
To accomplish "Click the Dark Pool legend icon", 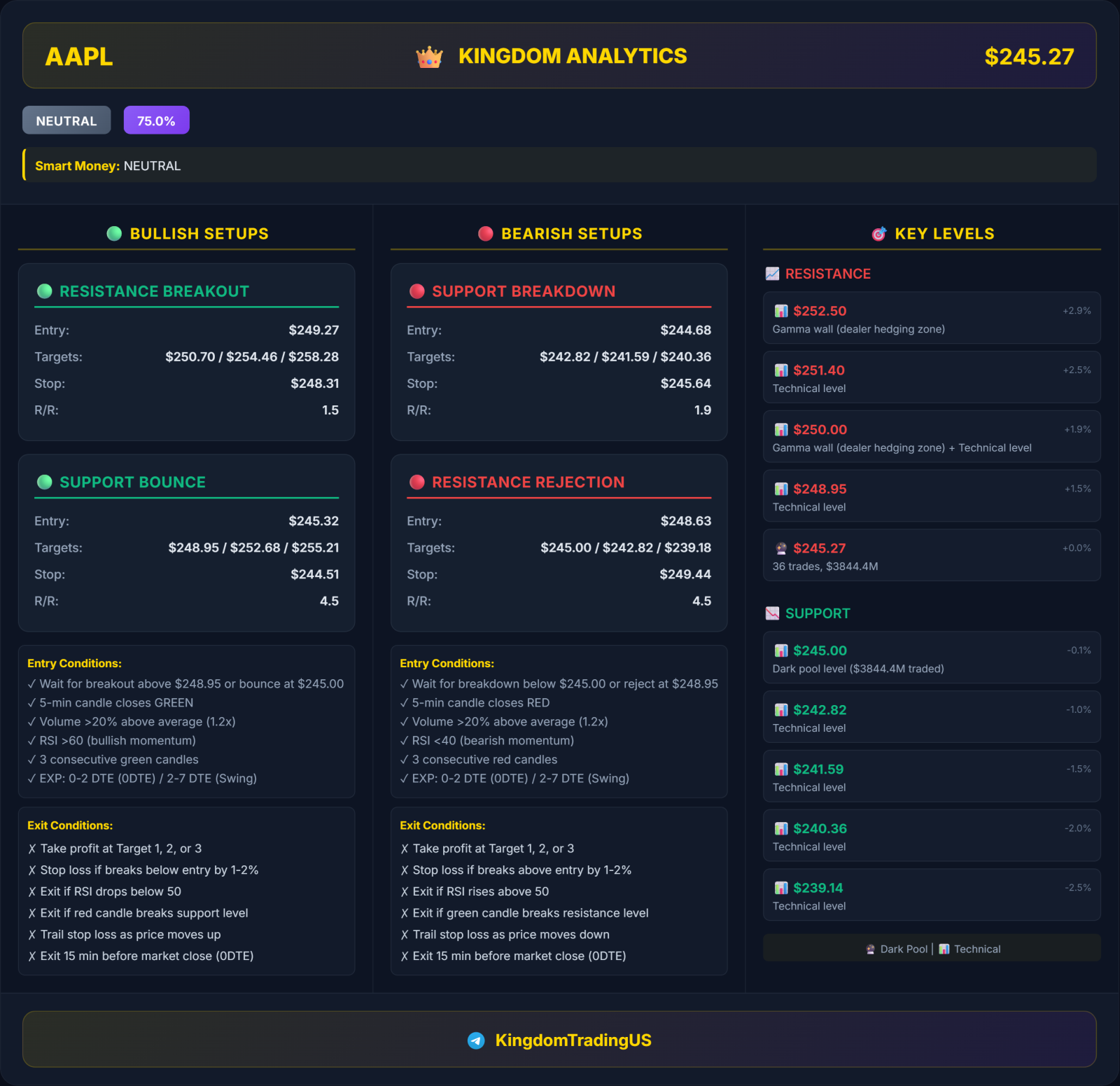I will 870,949.
